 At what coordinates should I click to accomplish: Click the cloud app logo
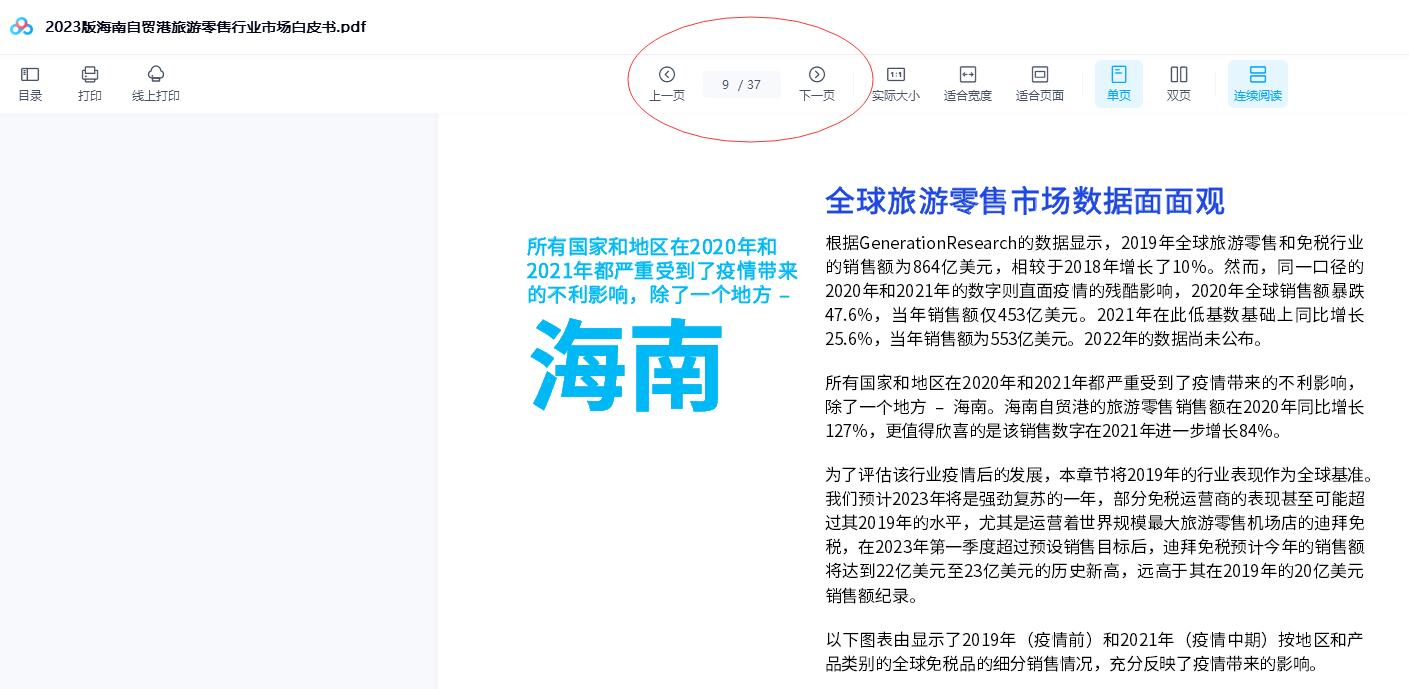(x=22, y=27)
